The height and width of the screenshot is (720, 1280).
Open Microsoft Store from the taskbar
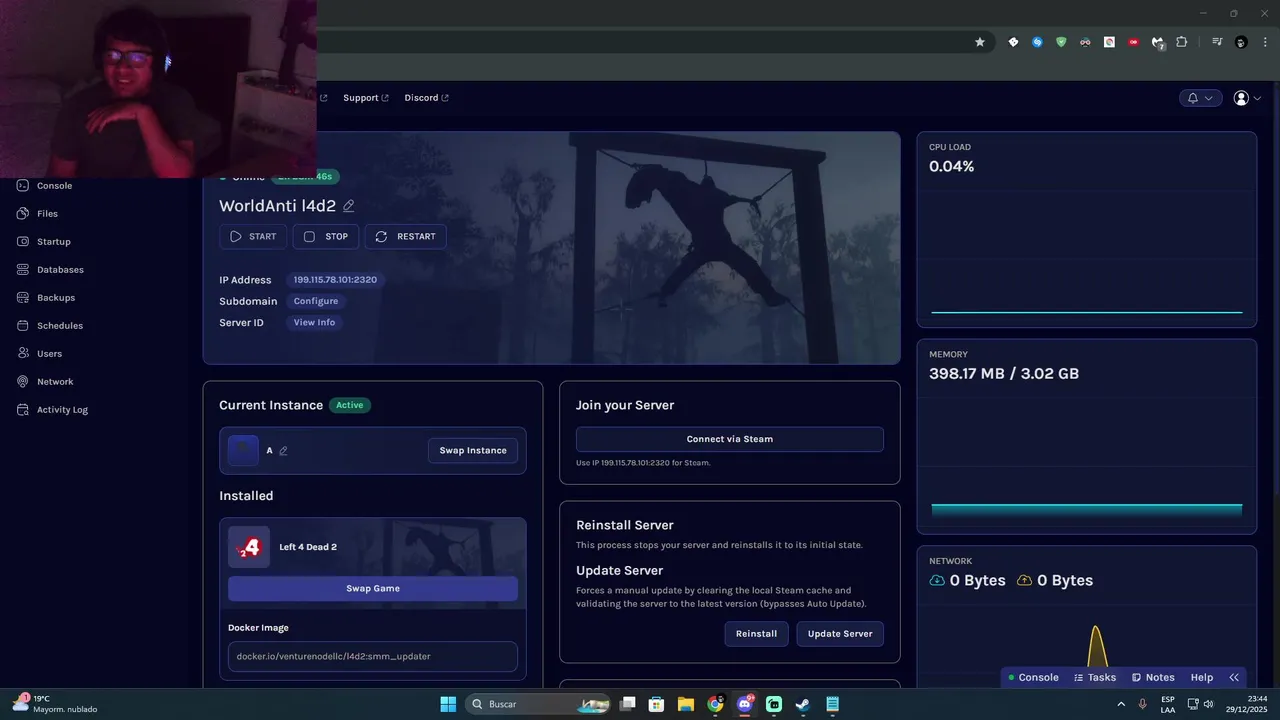pyautogui.click(x=657, y=704)
